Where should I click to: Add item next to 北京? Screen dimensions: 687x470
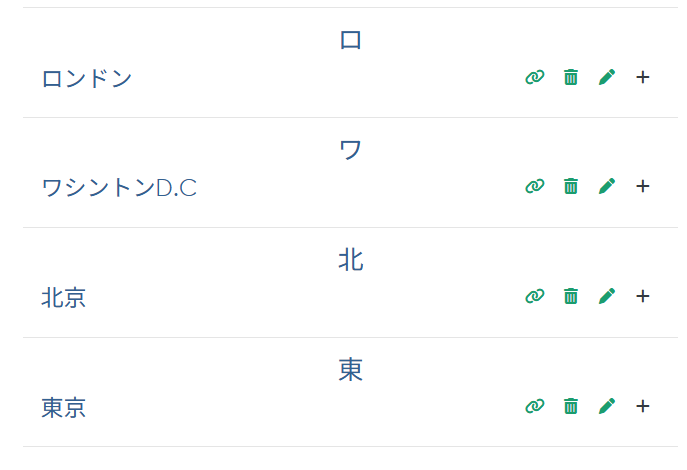pos(643,296)
